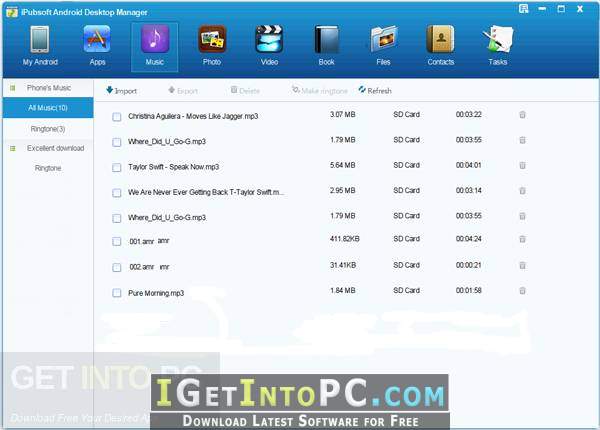Open the Tasks section
This screenshot has width=600, height=430.
click(x=498, y=46)
